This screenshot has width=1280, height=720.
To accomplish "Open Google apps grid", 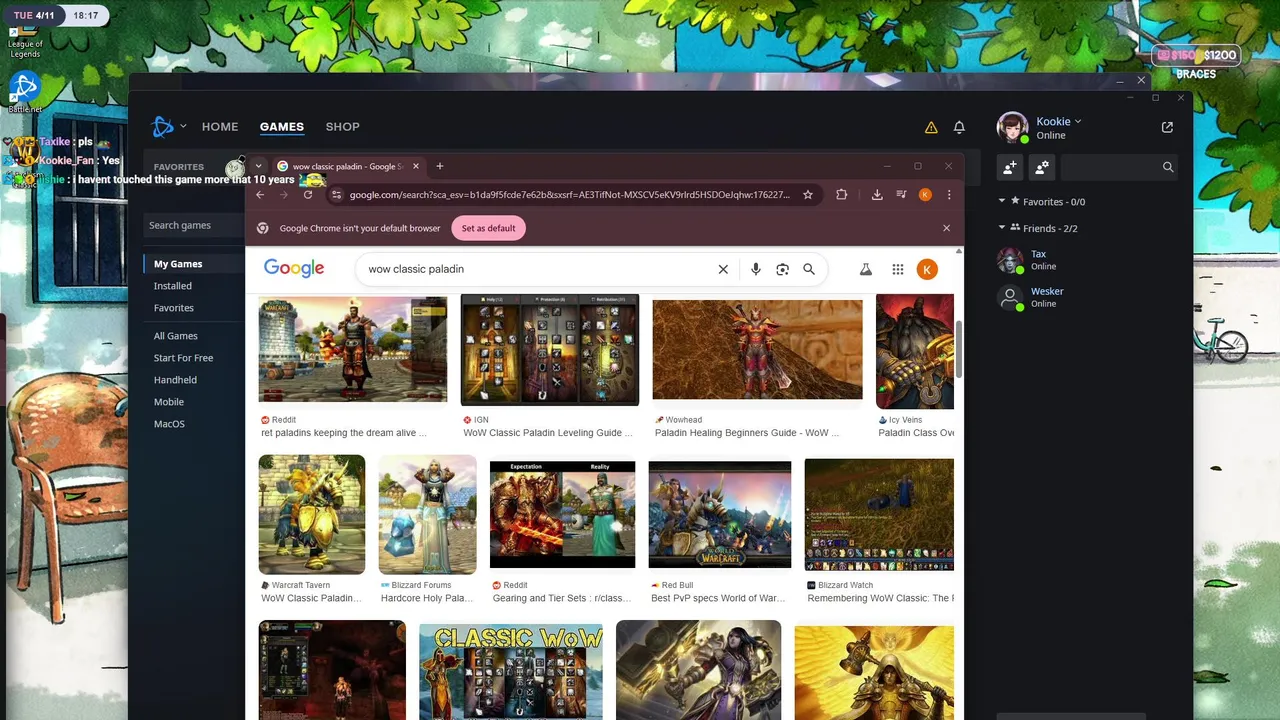I will point(898,269).
